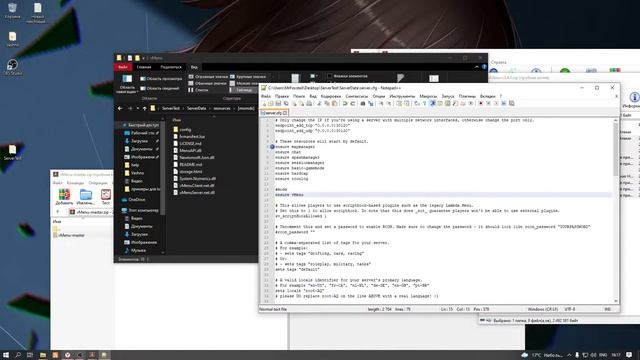The height and width of the screenshot is (360, 640).
Task: Select Этот компьютер in Explorer sidebar
Action: point(141,210)
